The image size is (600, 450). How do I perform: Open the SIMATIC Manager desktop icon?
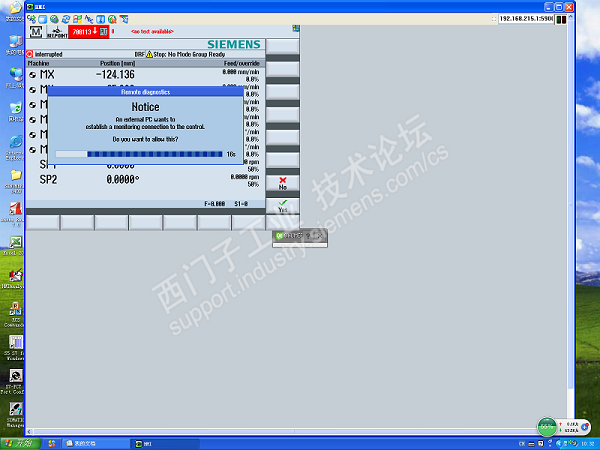pos(15,415)
